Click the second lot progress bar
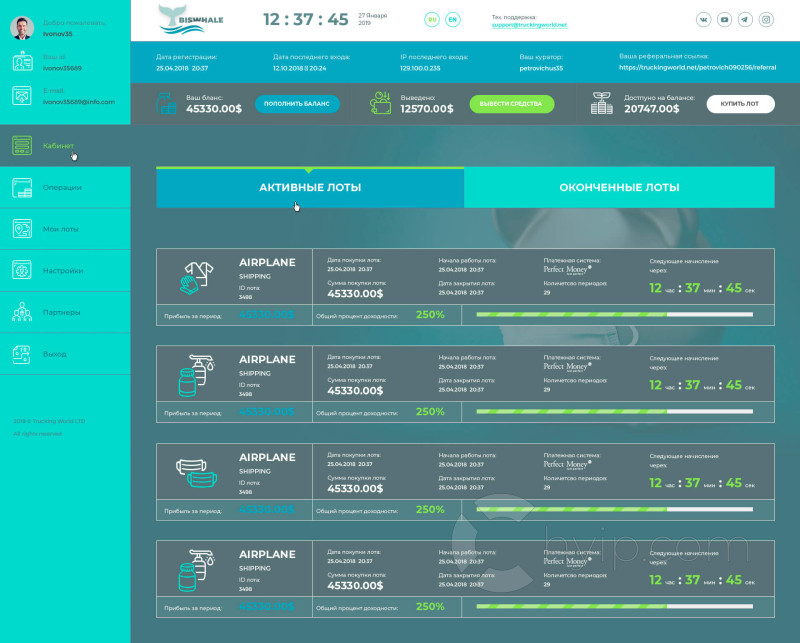 pos(614,411)
